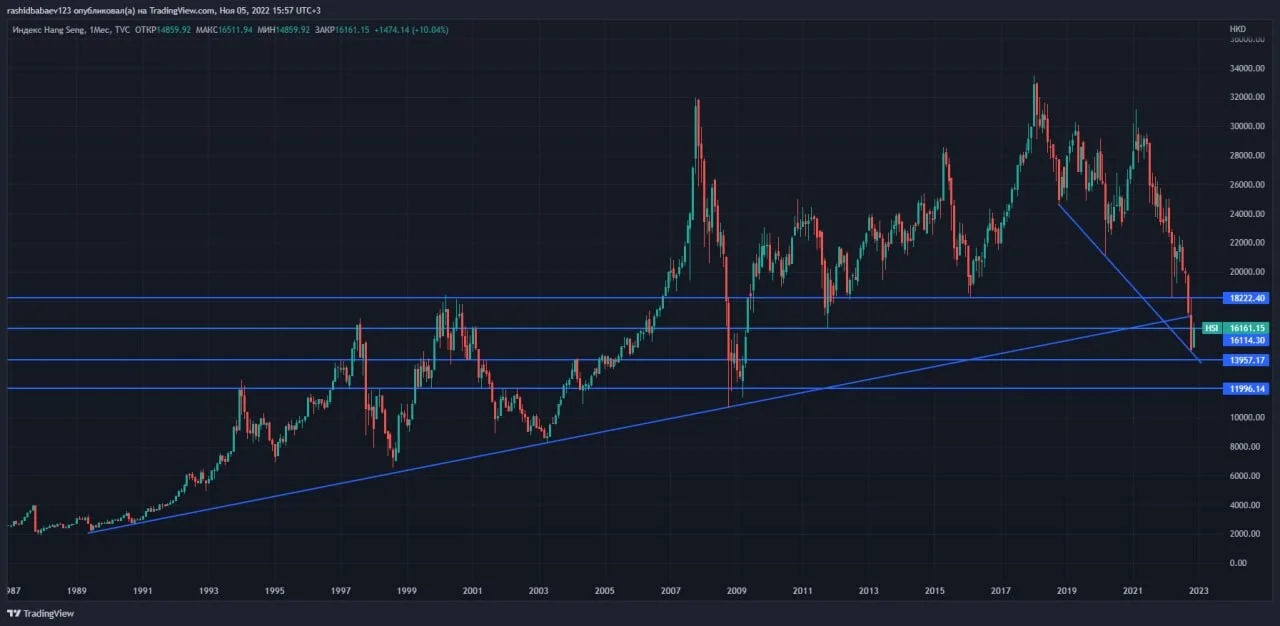Click the 26000.00 price axis label
Screen dimensions: 1280x626
(x=1247, y=185)
